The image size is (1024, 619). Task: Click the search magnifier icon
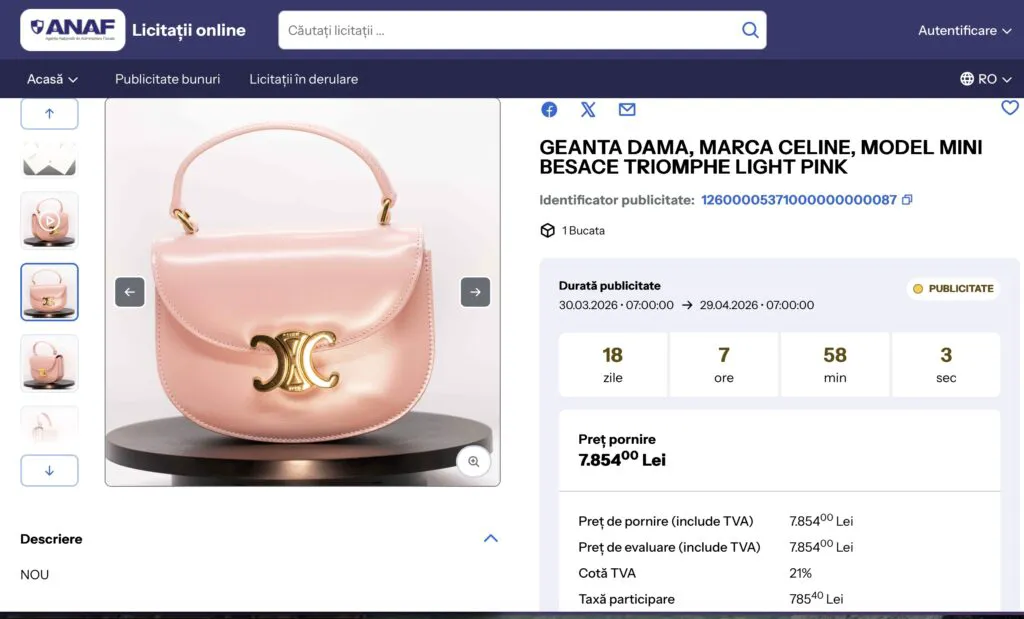tap(749, 30)
